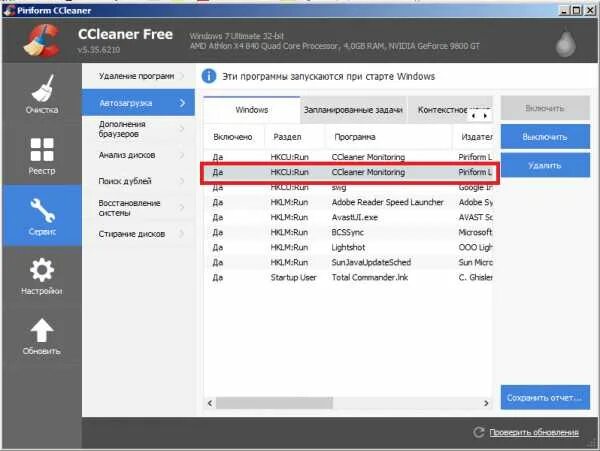Click the CCleaner logo icon
Viewport: 600px width, 451px height.
(41, 40)
